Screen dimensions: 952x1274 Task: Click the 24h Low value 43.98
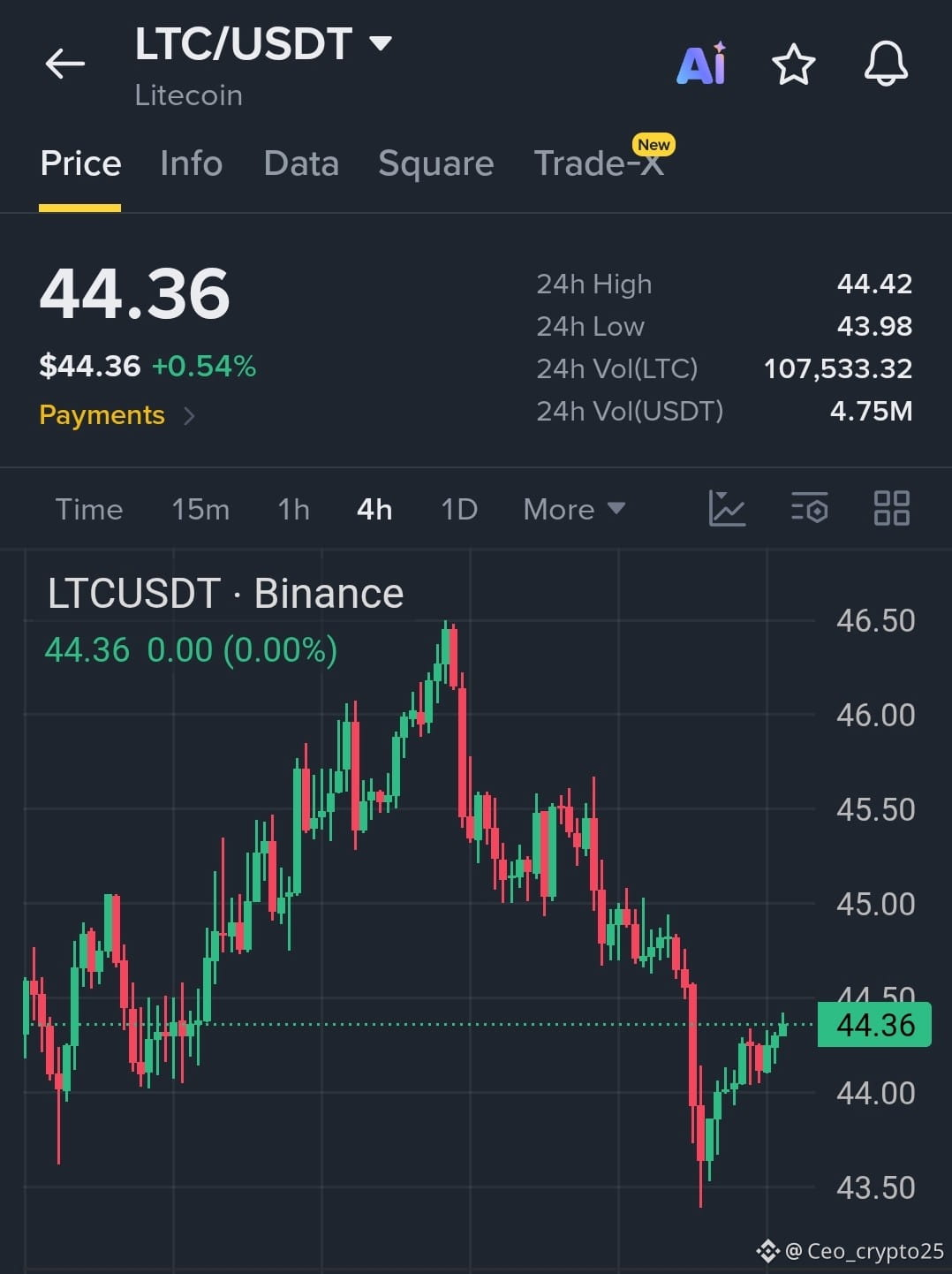click(874, 326)
